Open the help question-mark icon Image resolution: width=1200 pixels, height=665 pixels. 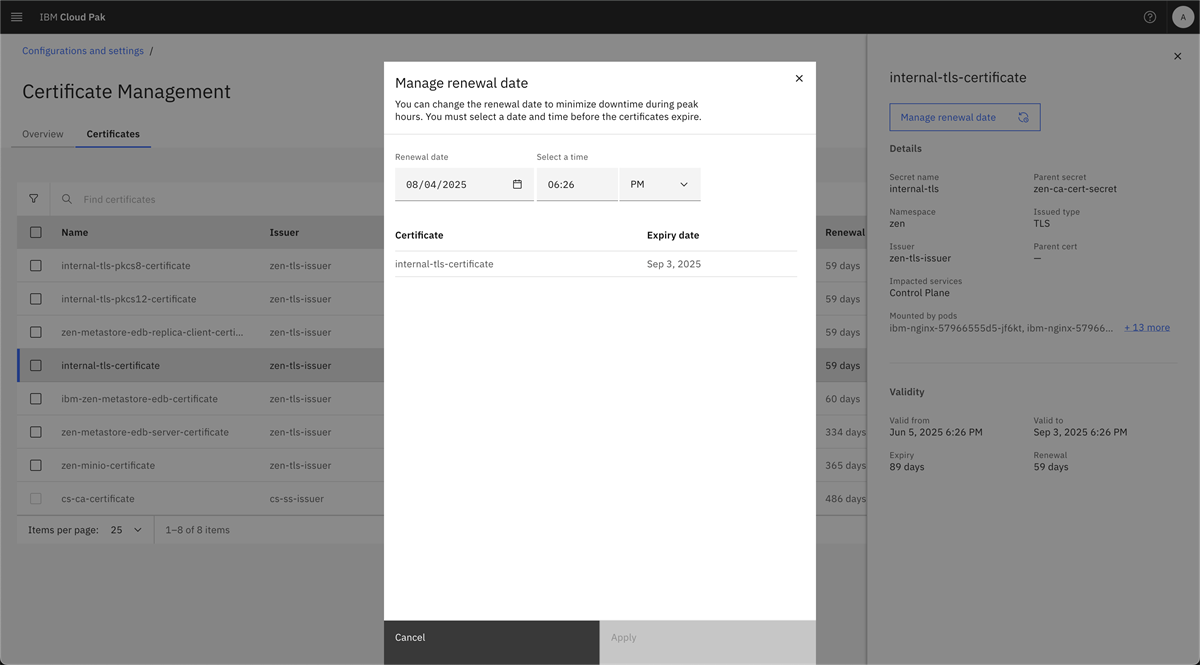(1150, 17)
